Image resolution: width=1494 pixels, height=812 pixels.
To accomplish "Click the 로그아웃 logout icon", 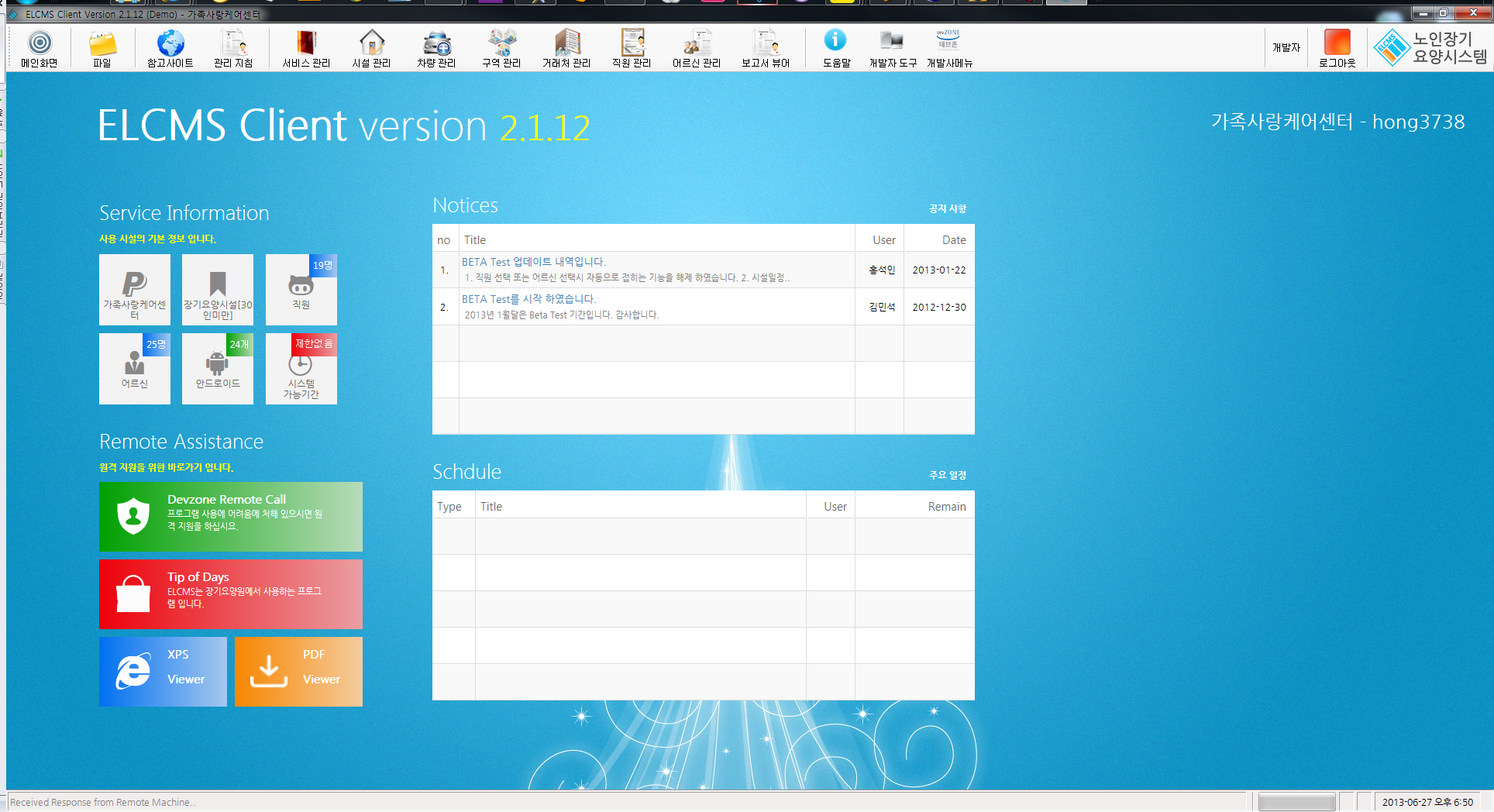I will [1337, 48].
